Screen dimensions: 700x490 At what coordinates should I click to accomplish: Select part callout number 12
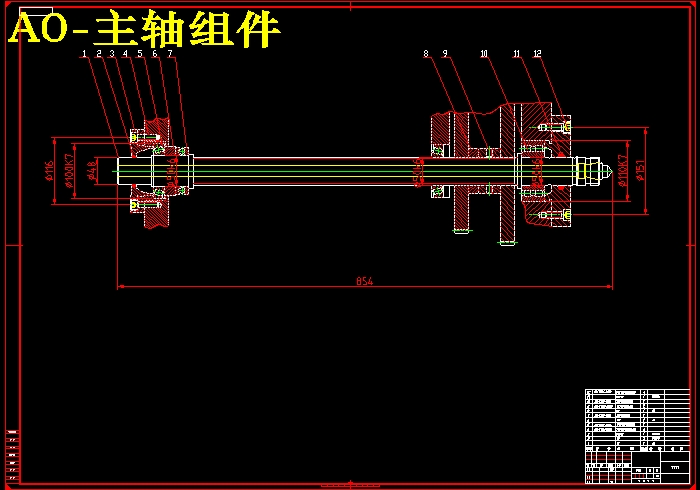(538, 54)
